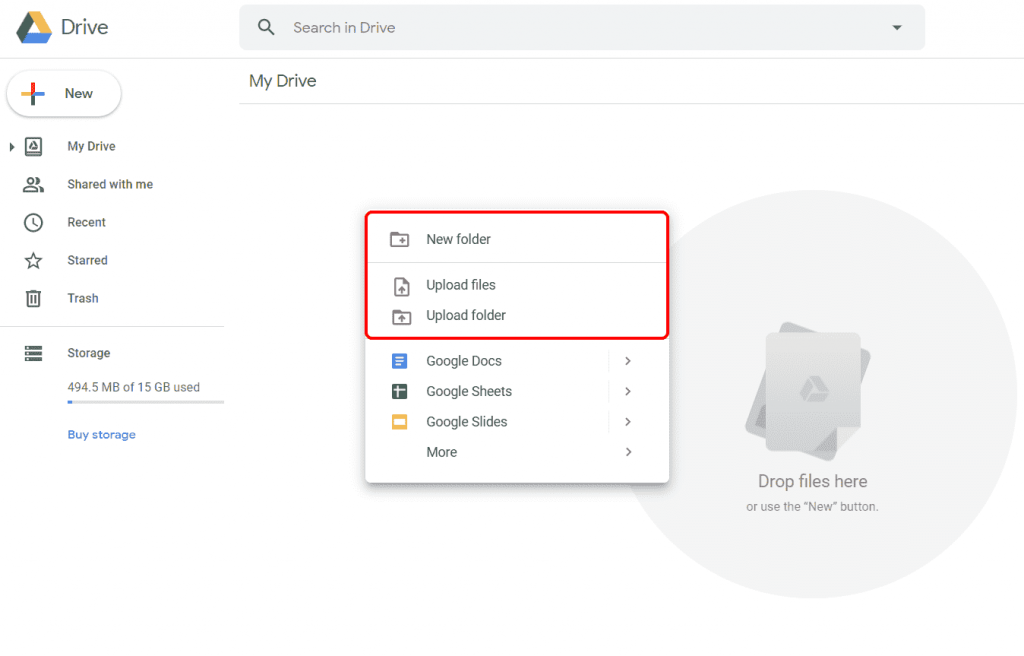The image size is (1024, 656).
Task: Expand Google Slides submenu arrow
Action: tap(628, 421)
